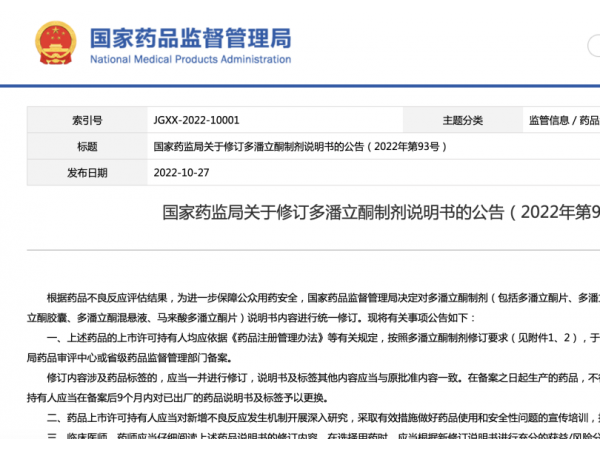The image size is (600, 450).
Task: Click the 国家药品监督管理局 site title
Action: [190, 38]
